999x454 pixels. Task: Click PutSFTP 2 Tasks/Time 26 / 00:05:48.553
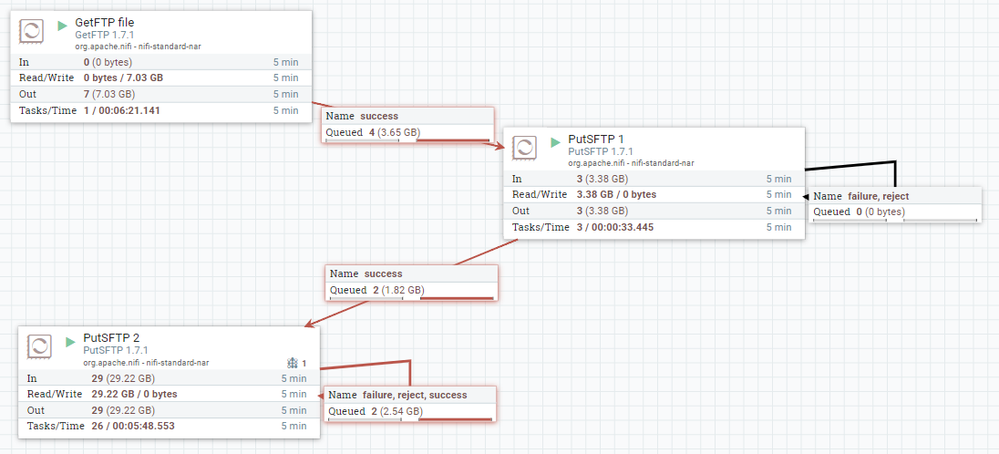133,425
